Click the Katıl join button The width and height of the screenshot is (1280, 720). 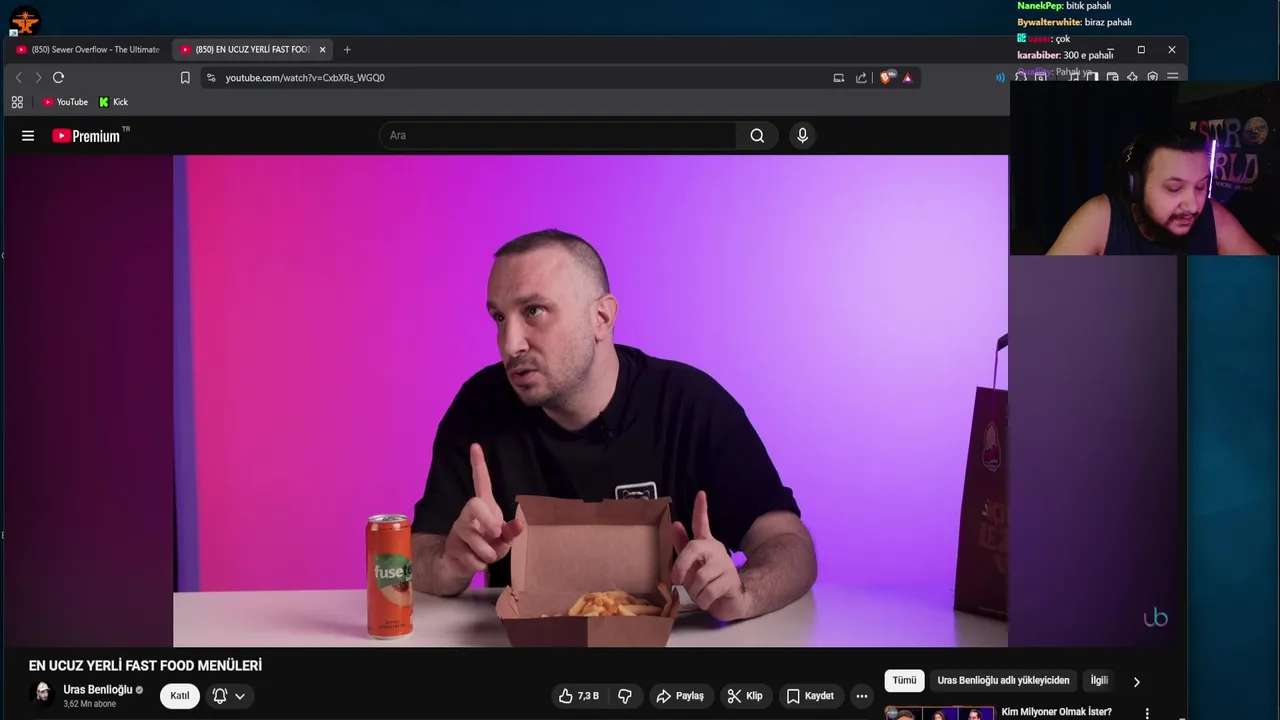tap(180, 696)
